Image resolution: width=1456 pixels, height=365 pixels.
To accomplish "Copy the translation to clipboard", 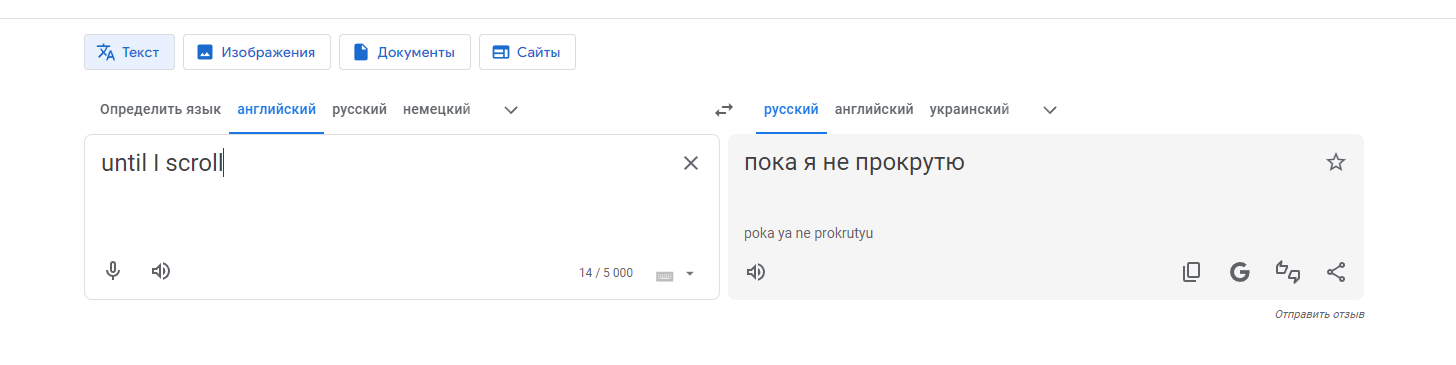I will click(1191, 272).
